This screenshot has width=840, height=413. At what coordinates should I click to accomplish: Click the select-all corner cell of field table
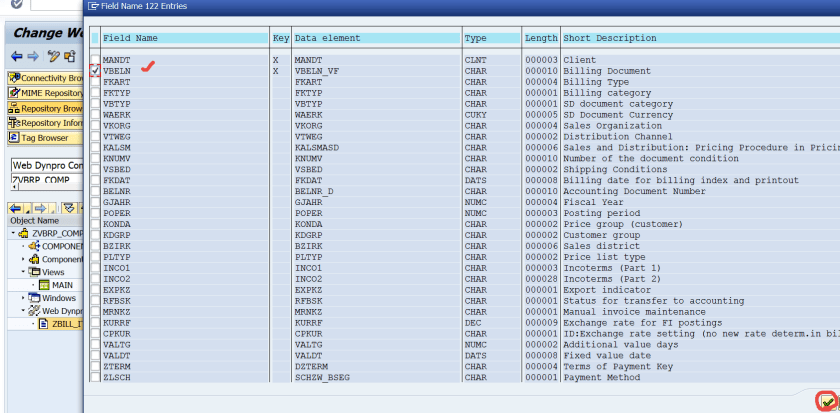pyautogui.click(x=95, y=38)
